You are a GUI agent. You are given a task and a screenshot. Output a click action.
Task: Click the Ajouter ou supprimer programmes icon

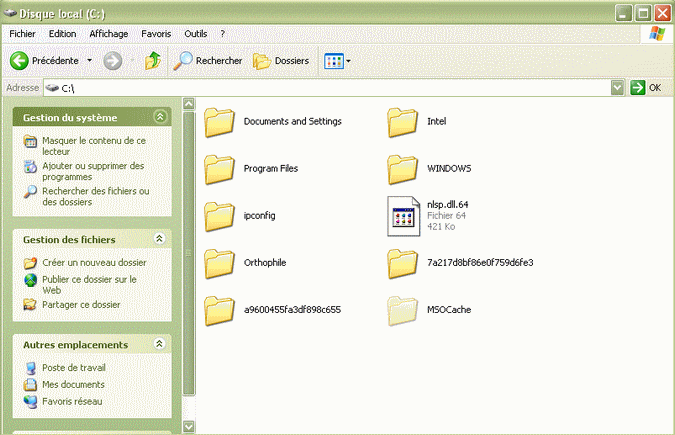point(30,167)
